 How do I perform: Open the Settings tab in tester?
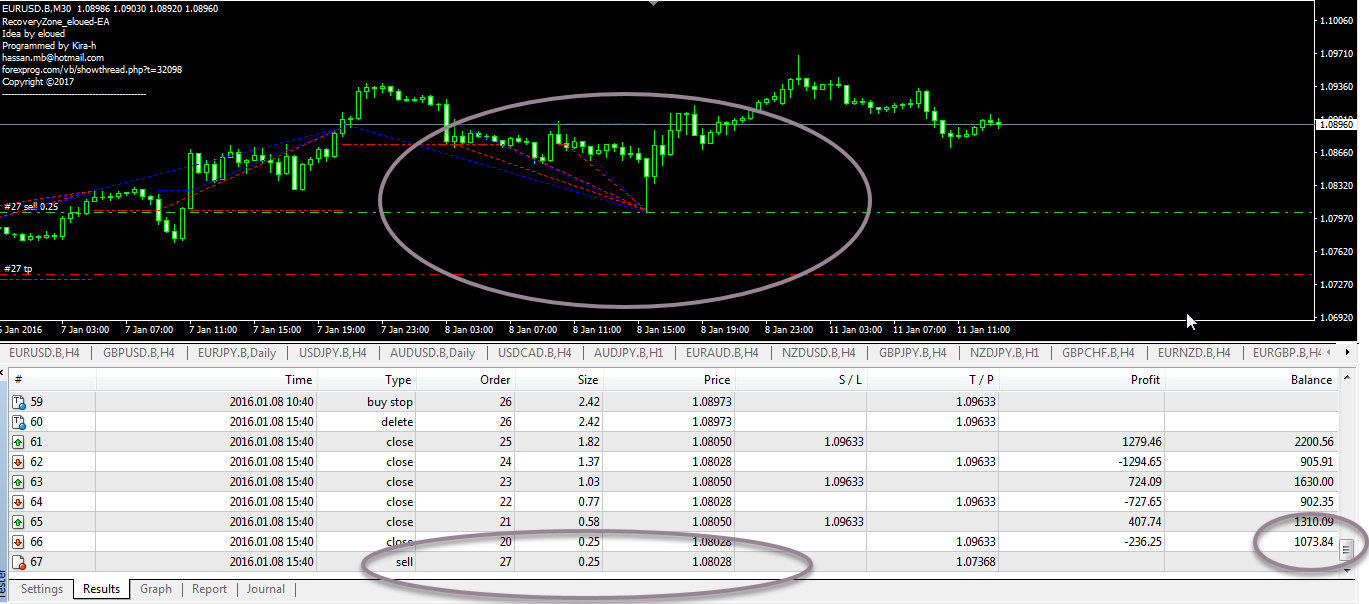click(42, 589)
